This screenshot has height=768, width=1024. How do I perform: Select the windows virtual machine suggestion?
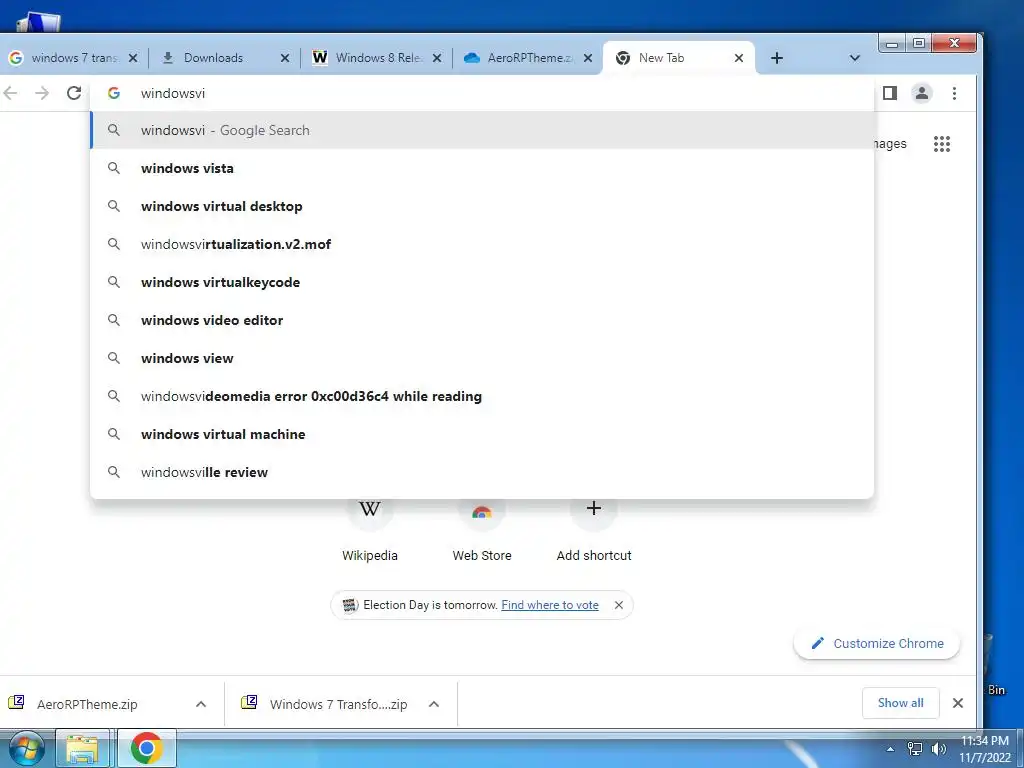[x=482, y=434]
